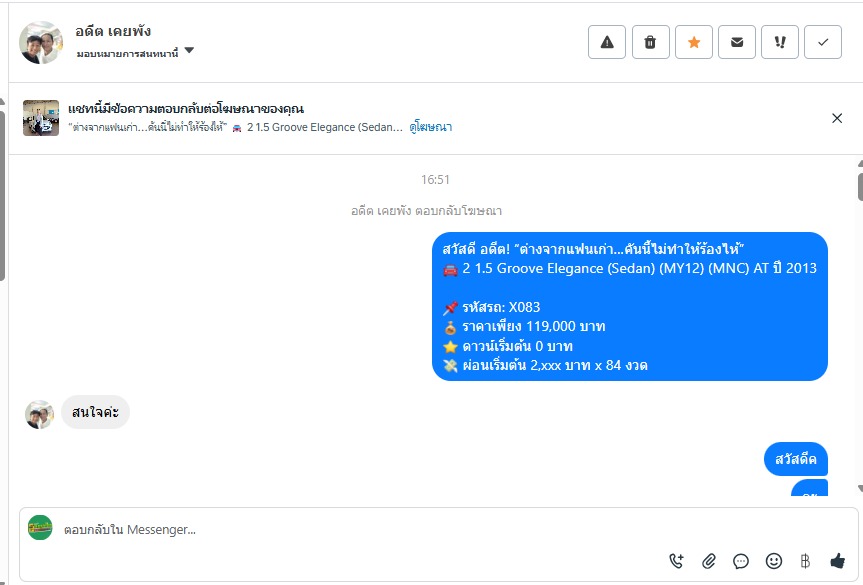This screenshot has height=585, width=863.
Task: Click the ad thumbnail in banner
Action: (41, 118)
